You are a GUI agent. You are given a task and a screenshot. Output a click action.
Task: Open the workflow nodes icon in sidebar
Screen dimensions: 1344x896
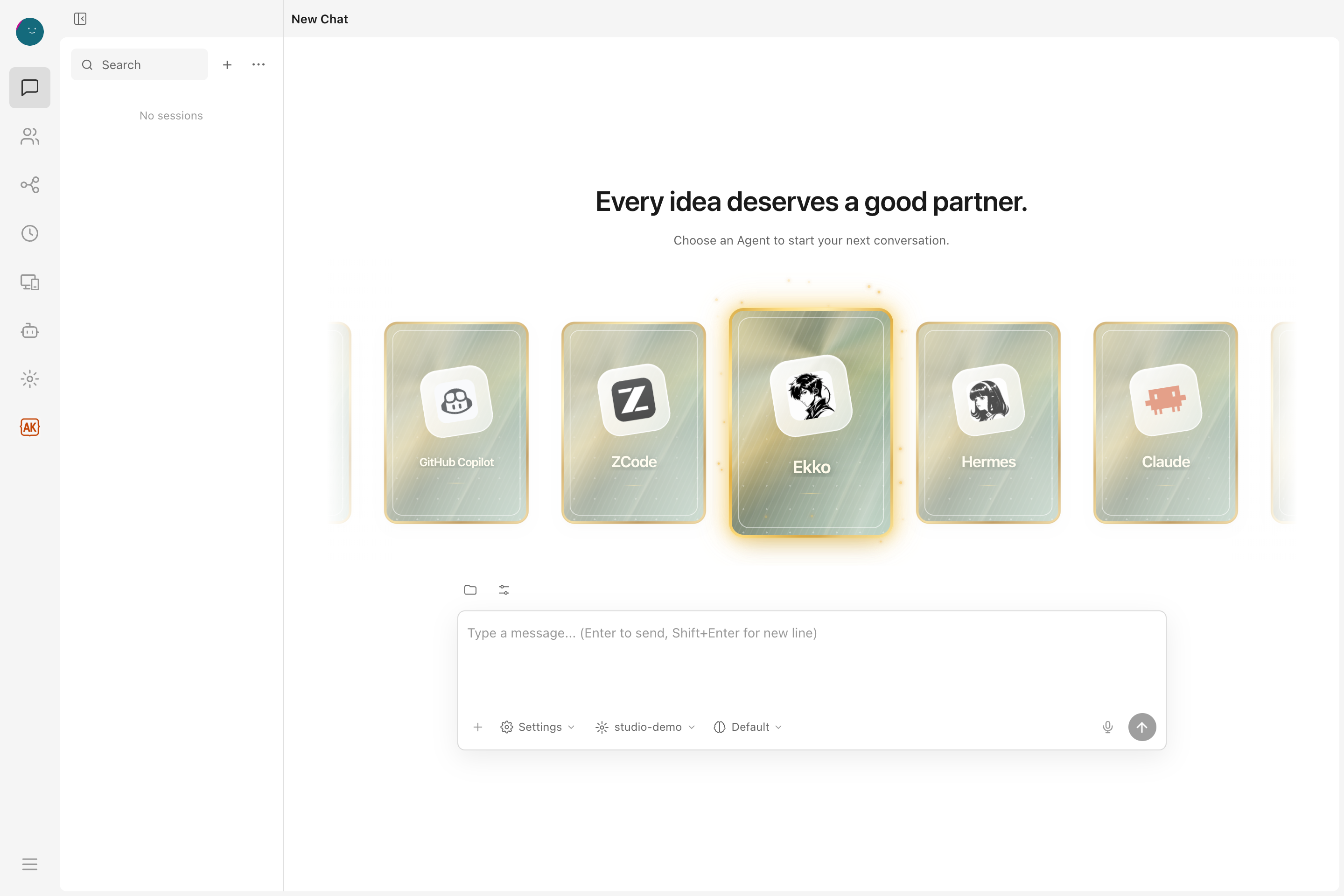(x=30, y=185)
